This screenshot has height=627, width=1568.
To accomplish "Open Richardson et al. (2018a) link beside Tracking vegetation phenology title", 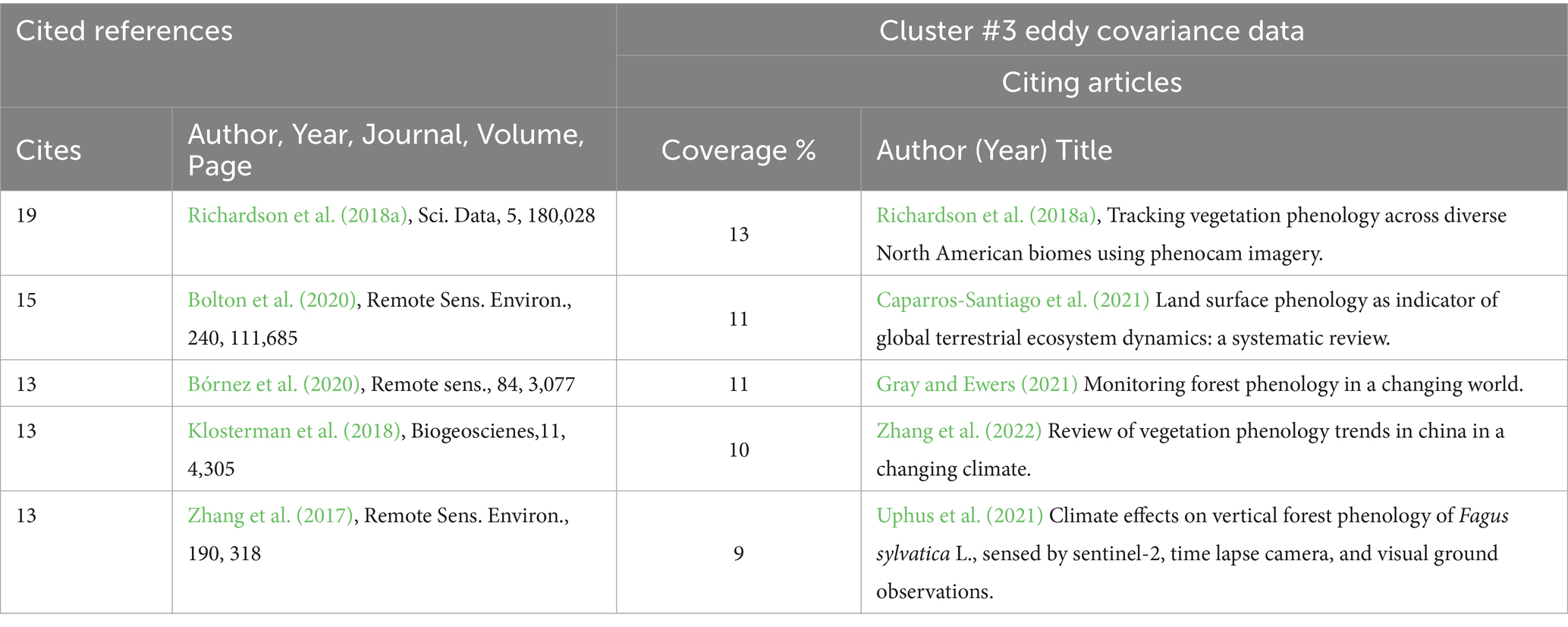I will pyautogui.click(x=987, y=216).
